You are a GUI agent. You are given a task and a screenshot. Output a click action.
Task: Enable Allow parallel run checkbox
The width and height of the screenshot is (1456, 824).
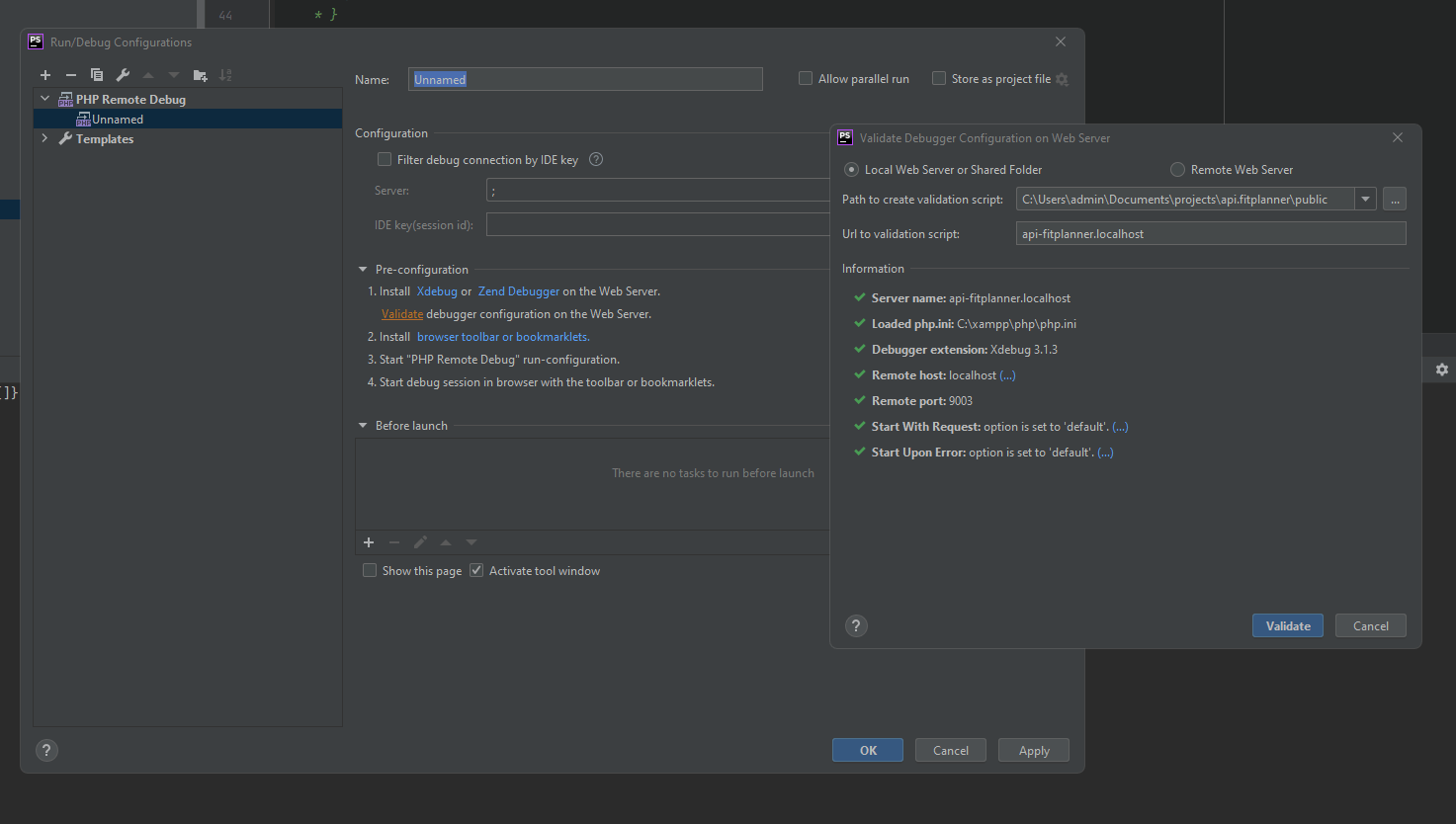806,78
